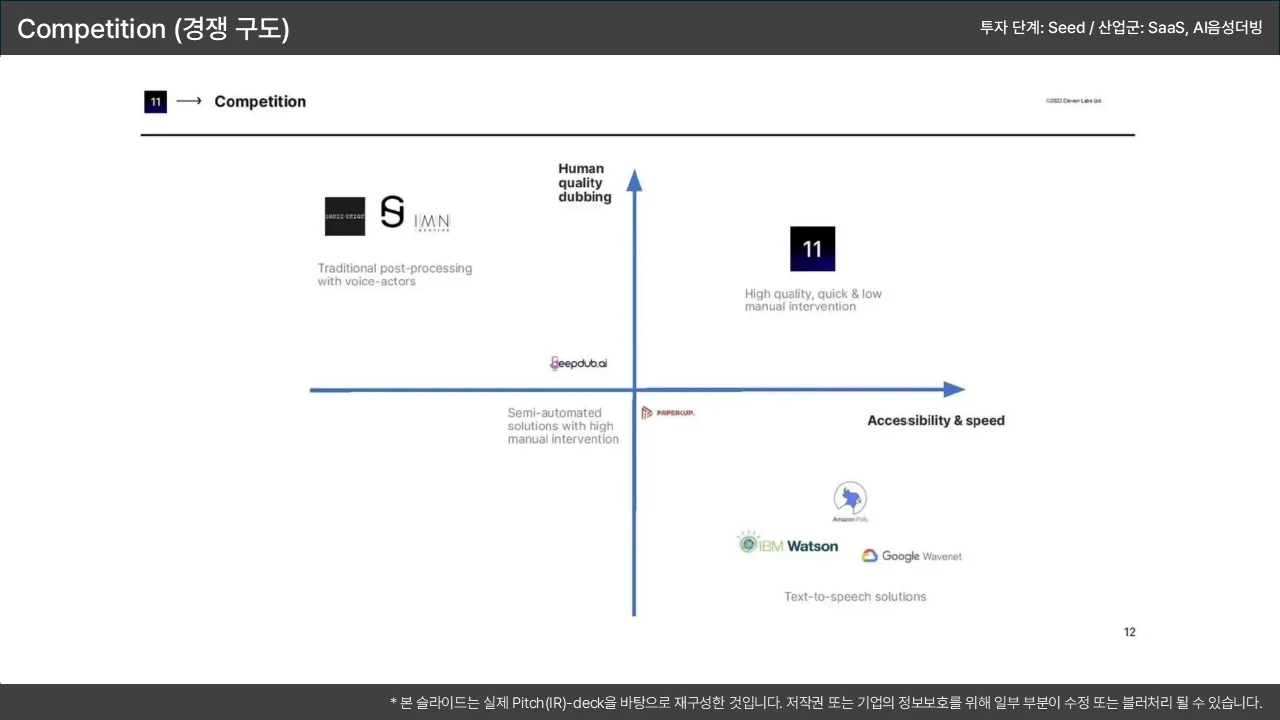Click the page number 12
This screenshot has height=720, width=1280.
[x=1129, y=632]
